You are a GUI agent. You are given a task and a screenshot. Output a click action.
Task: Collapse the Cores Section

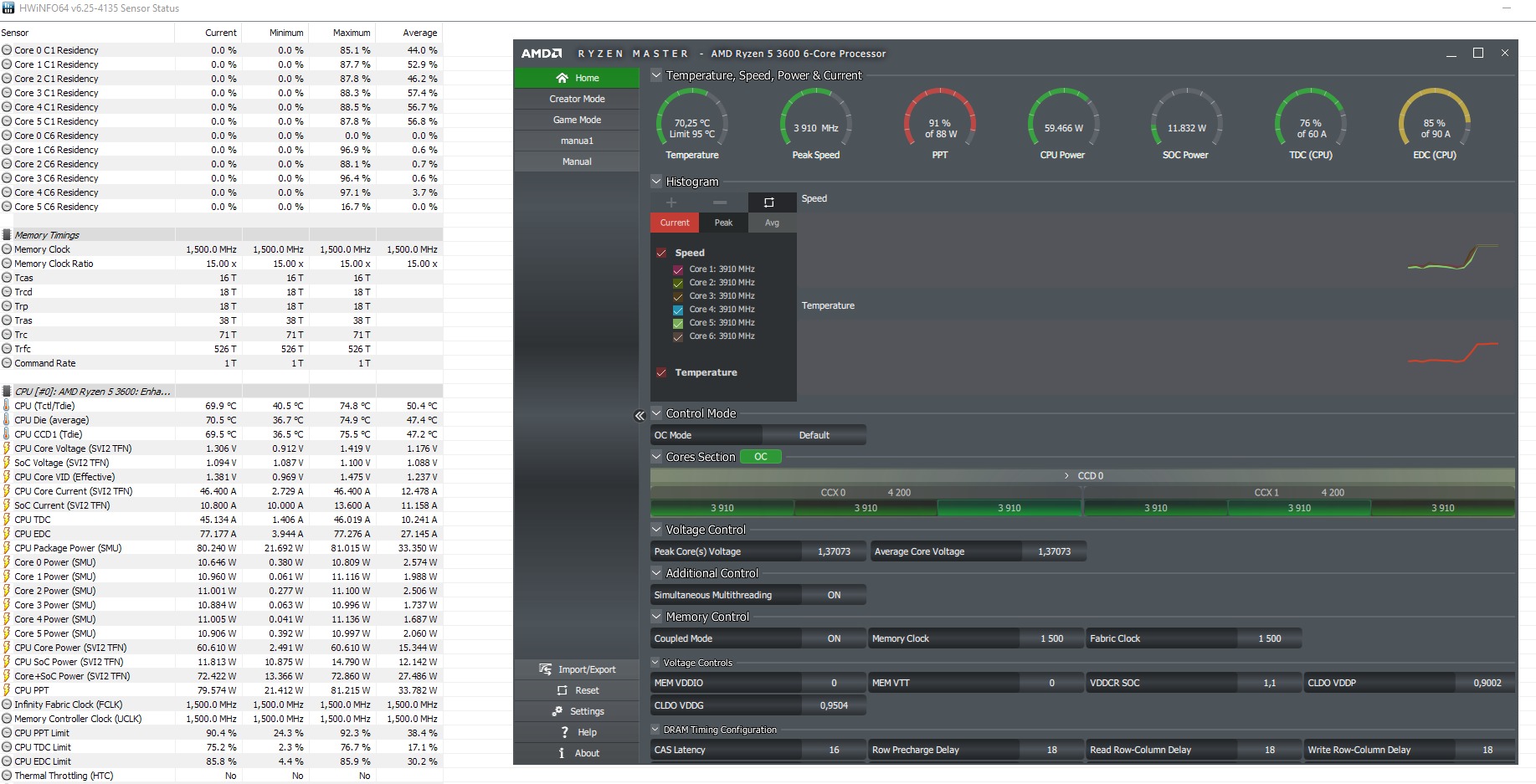(657, 457)
